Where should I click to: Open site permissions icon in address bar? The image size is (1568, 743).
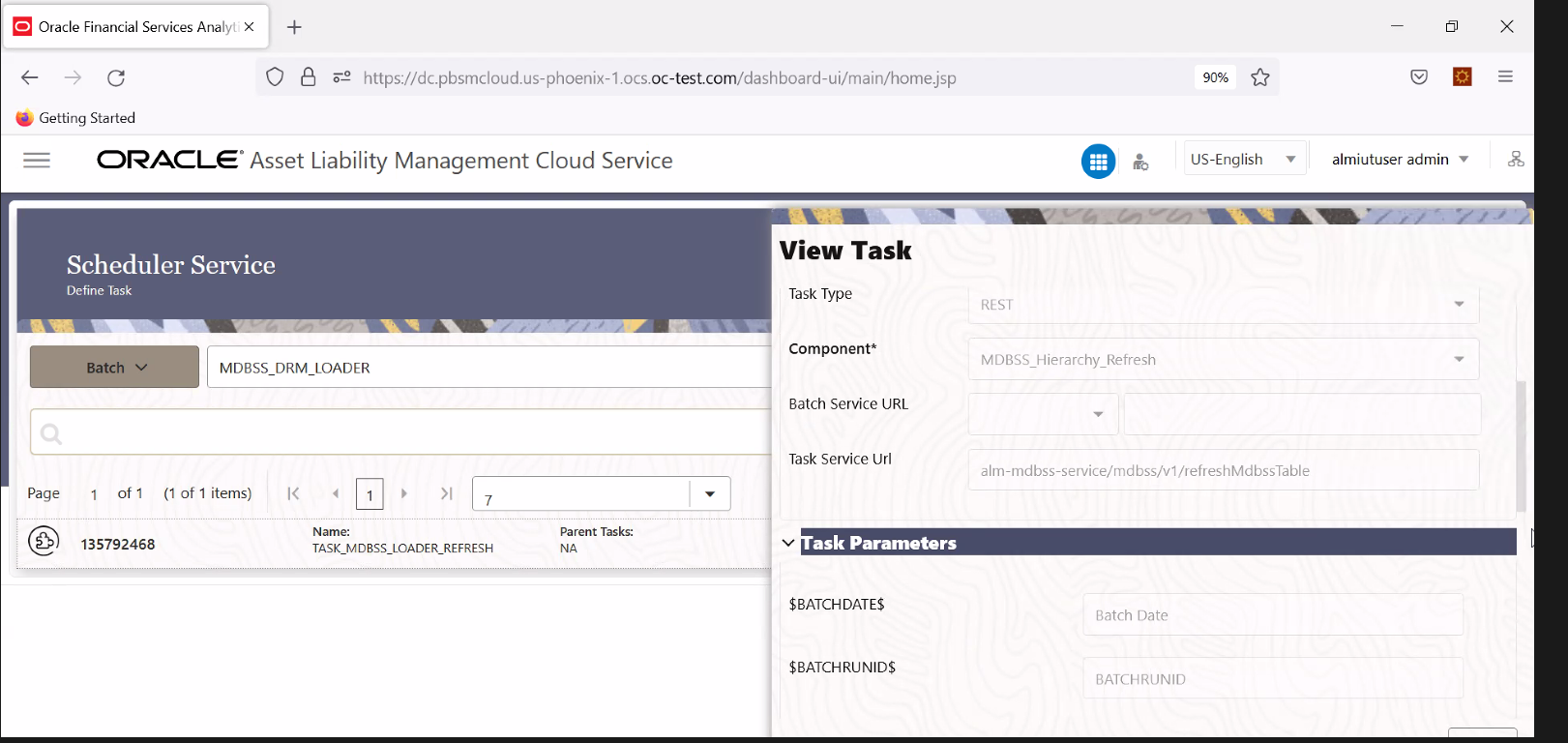(341, 77)
